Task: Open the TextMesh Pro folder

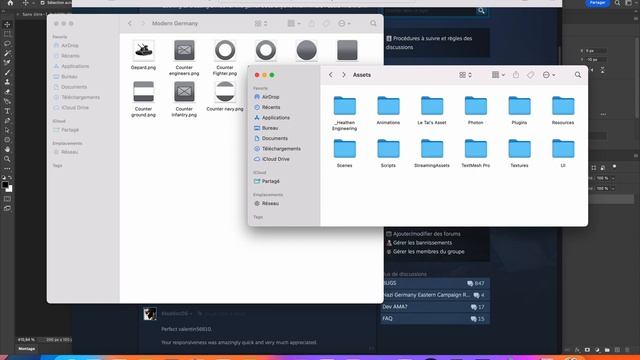Action: pyautogui.click(x=476, y=153)
